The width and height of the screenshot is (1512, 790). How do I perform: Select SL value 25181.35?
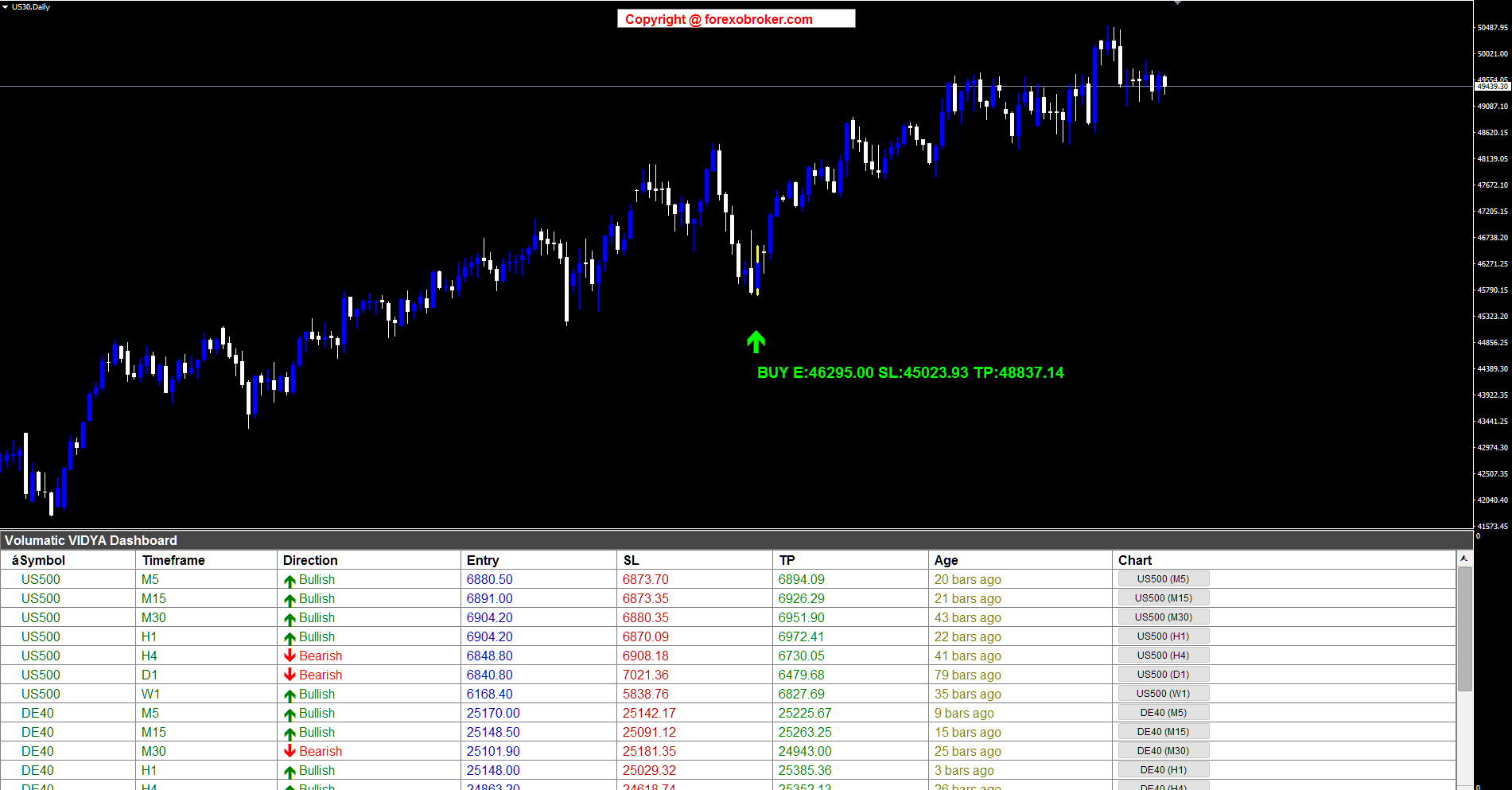[x=649, y=751]
